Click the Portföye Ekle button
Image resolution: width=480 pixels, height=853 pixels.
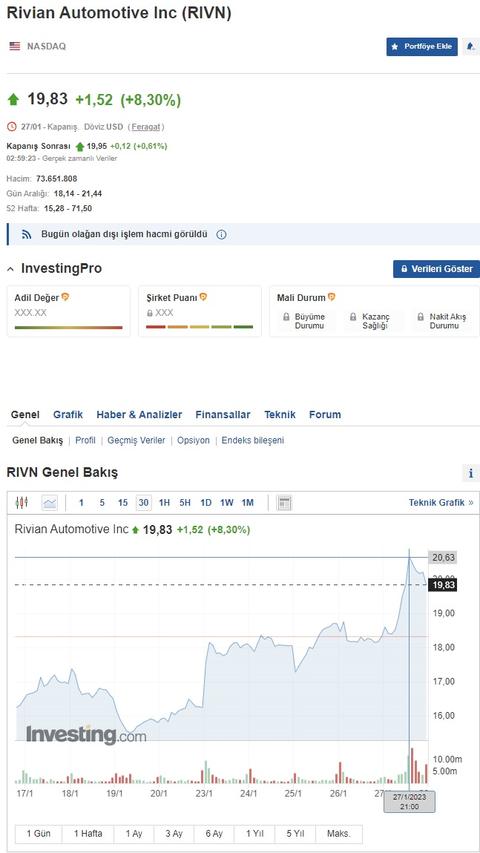(422, 47)
